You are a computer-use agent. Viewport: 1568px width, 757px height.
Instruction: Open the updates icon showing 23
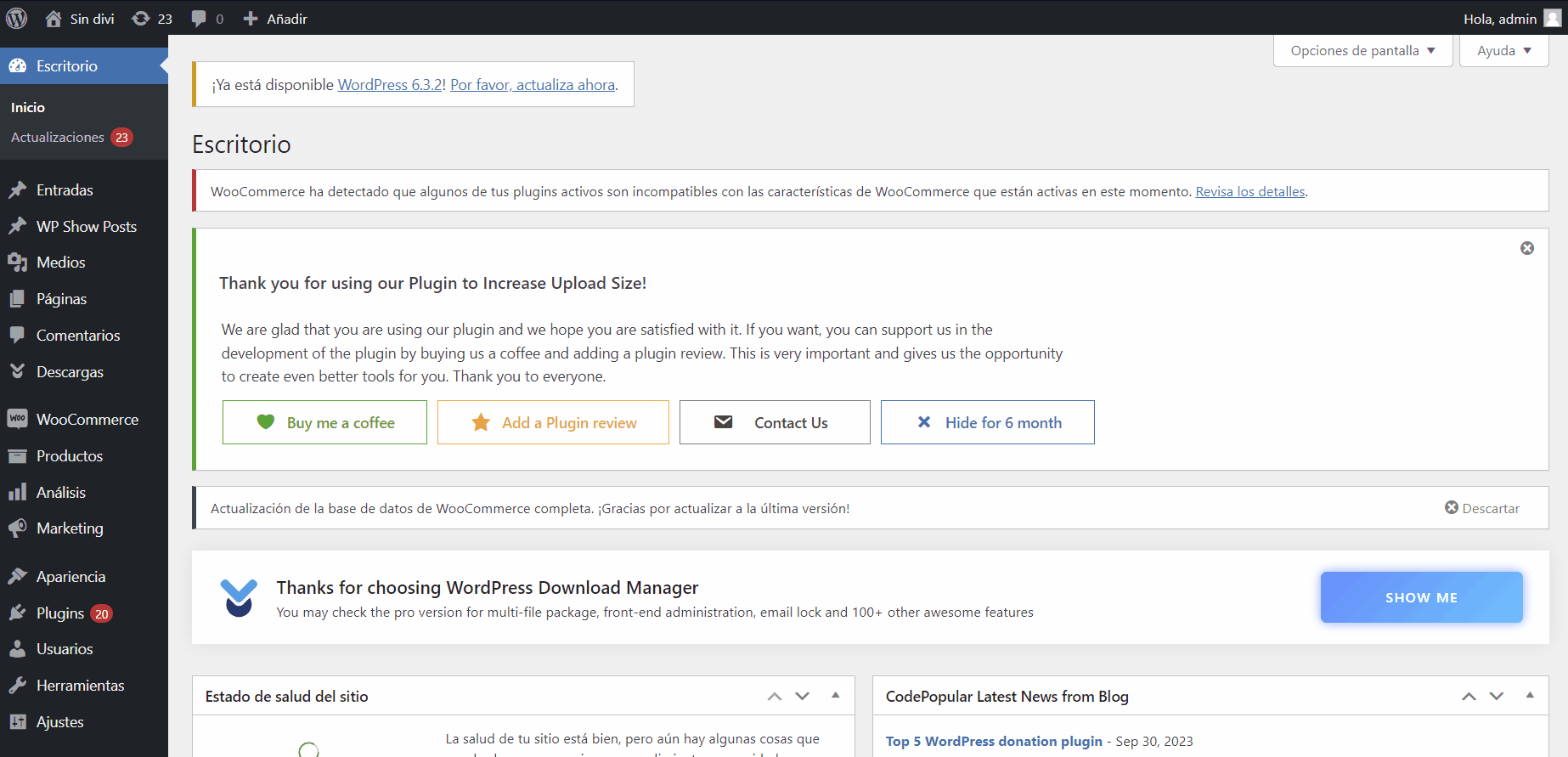click(x=152, y=19)
